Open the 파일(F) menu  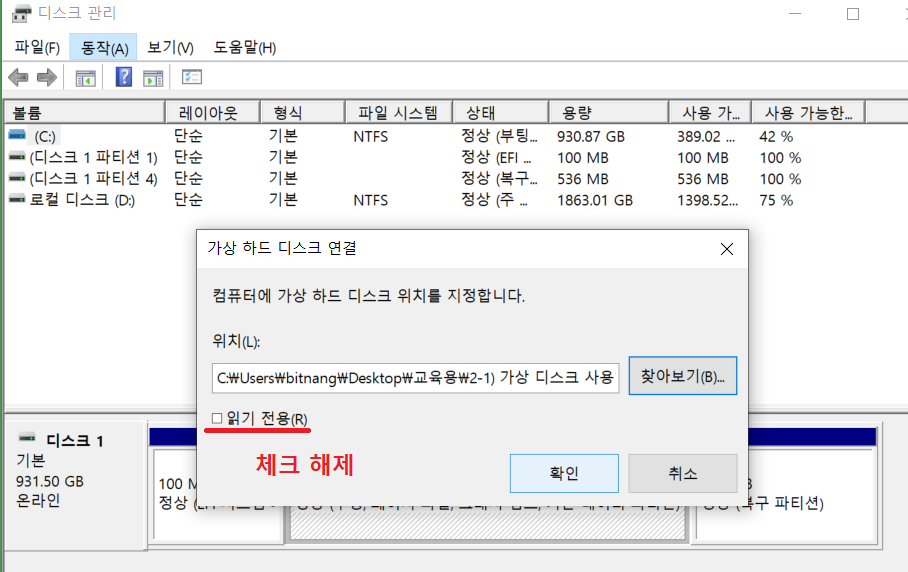[x=37, y=47]
